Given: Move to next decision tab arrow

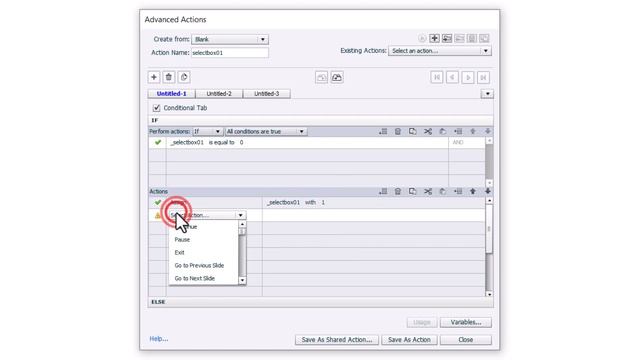Looking at the screenshot, I should pyautogui.click(x=468, y=77).
